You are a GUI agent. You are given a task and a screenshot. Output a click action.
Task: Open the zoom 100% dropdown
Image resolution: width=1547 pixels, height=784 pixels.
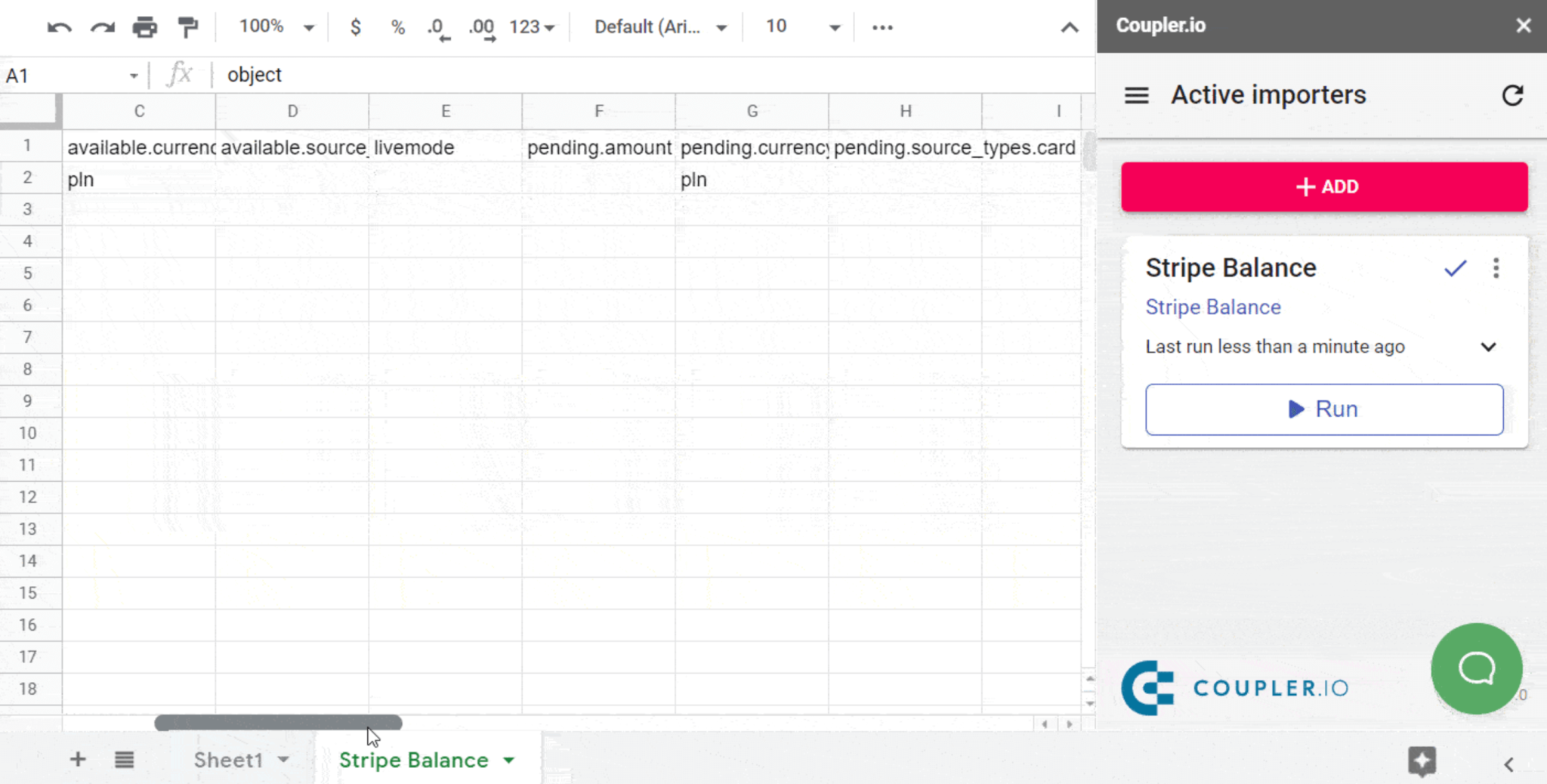pos(276,27)
